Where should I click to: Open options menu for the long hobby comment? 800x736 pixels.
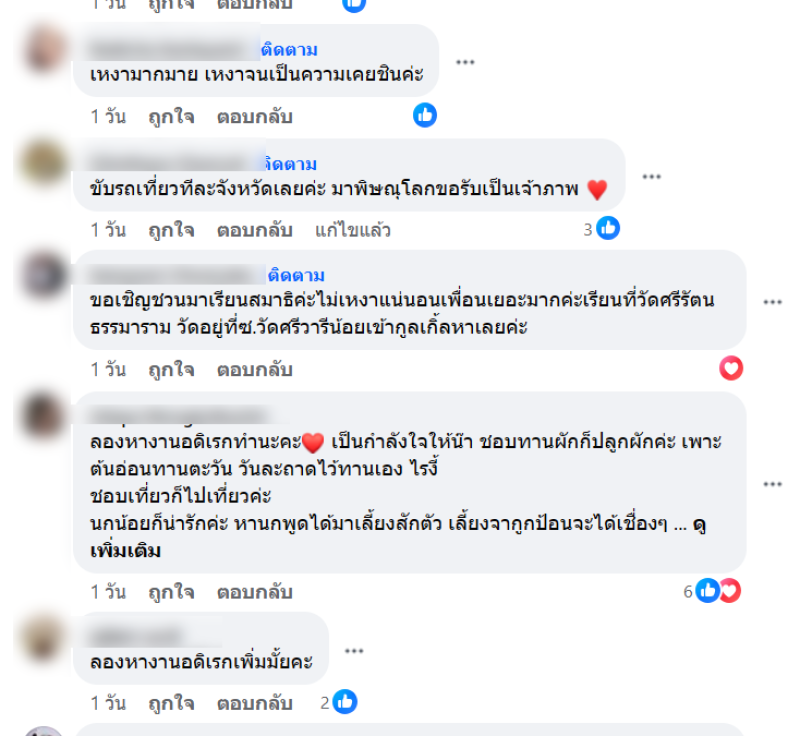(x=772, y=484)
